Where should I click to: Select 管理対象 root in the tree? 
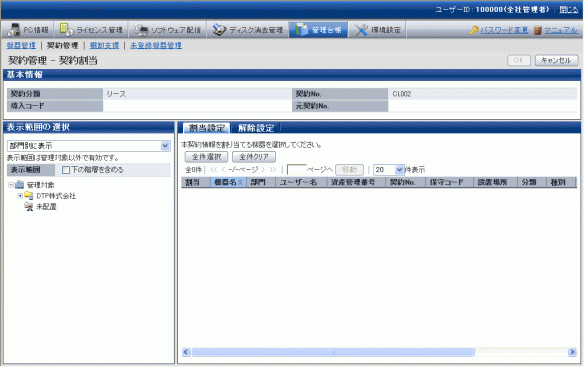click(41, 185)
